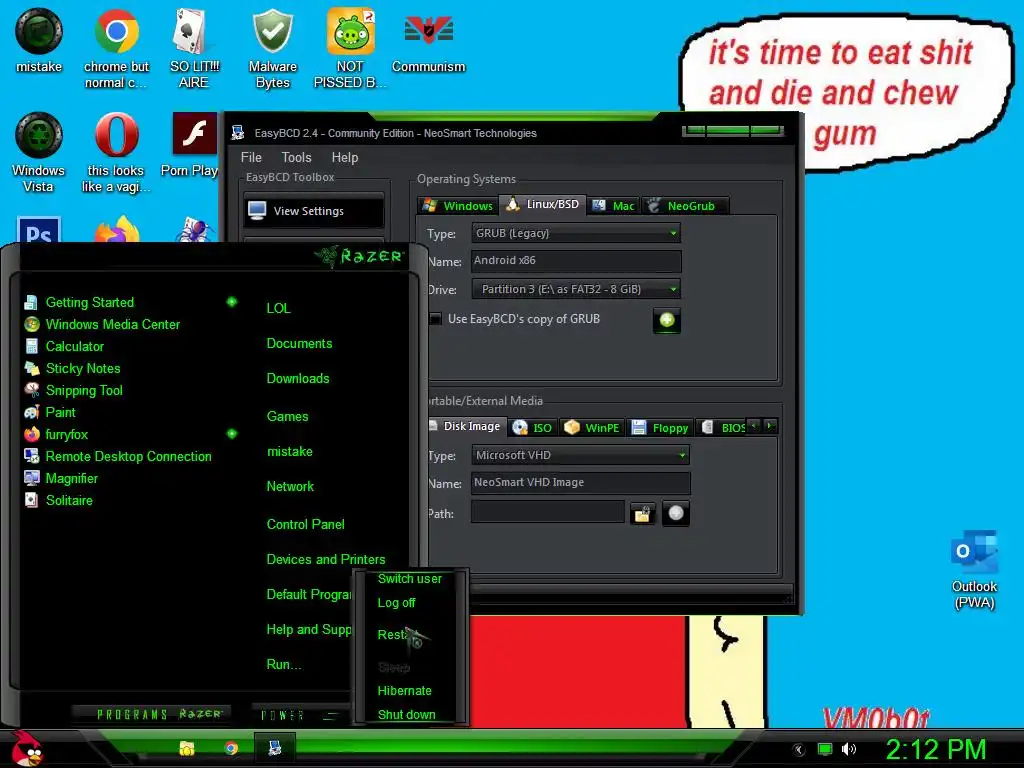Screen dimensions: 1024x768
Task: Click the Angry Birds start orb
Action: (26, 748)
